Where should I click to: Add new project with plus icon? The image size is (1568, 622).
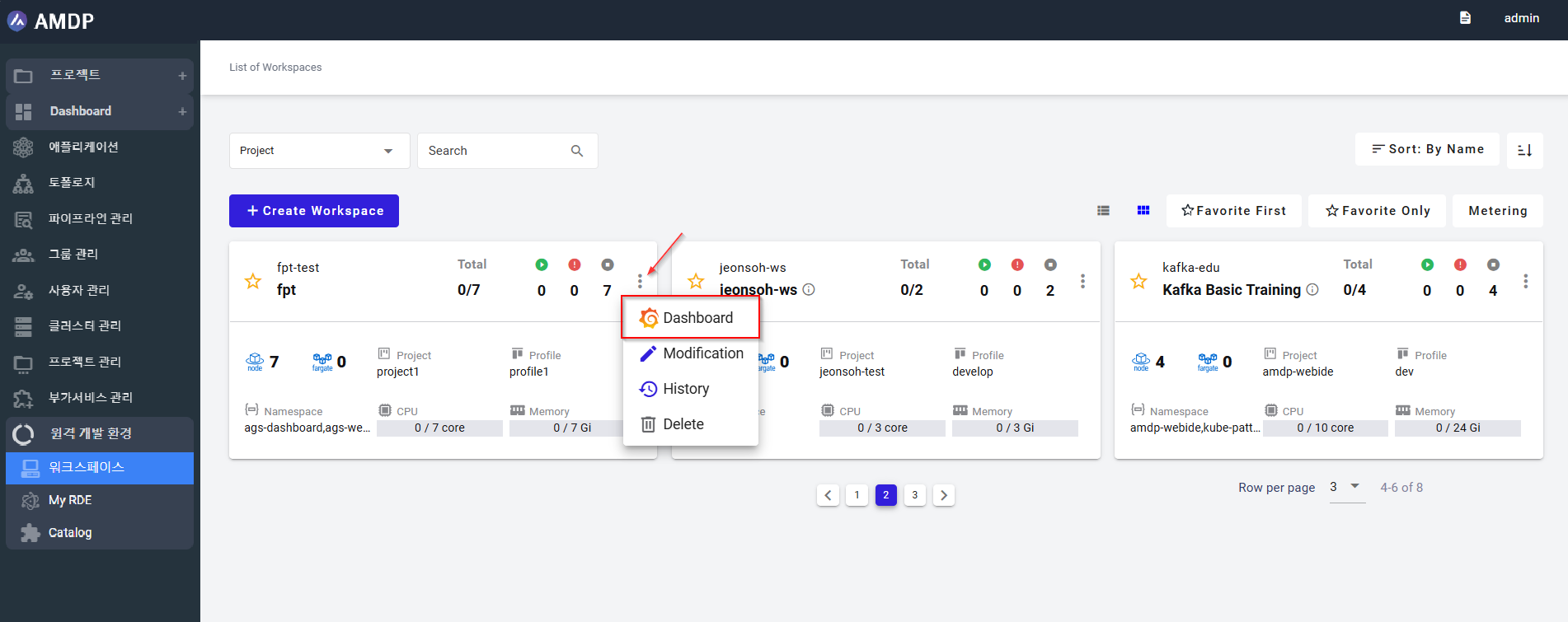coord(182,76)
